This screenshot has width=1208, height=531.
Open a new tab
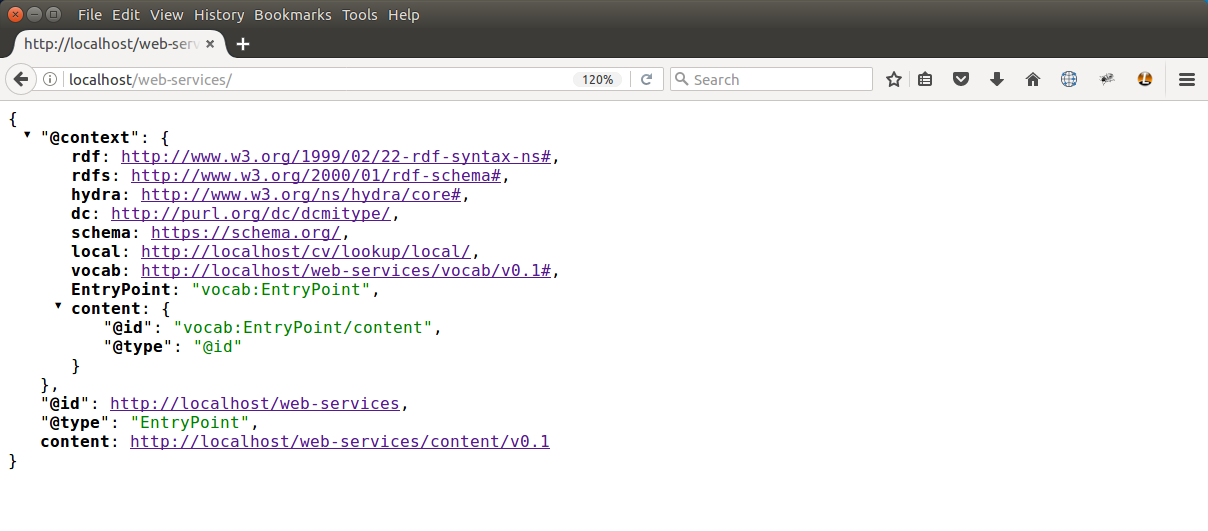[243, 44]
